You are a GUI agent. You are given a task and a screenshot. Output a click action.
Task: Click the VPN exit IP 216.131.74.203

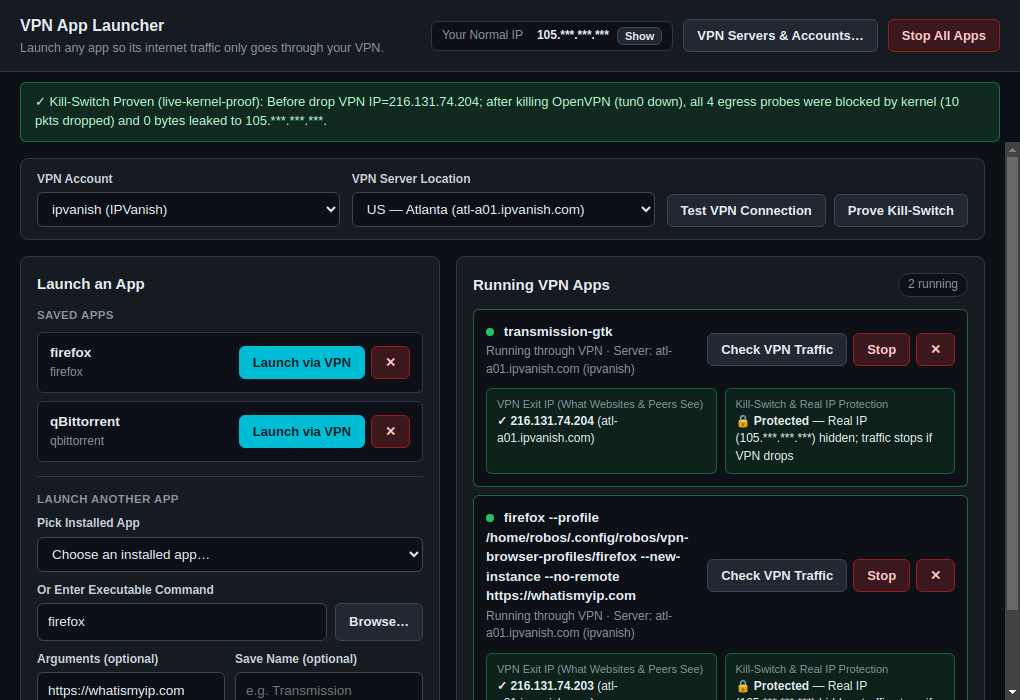(x=552, y=686)
